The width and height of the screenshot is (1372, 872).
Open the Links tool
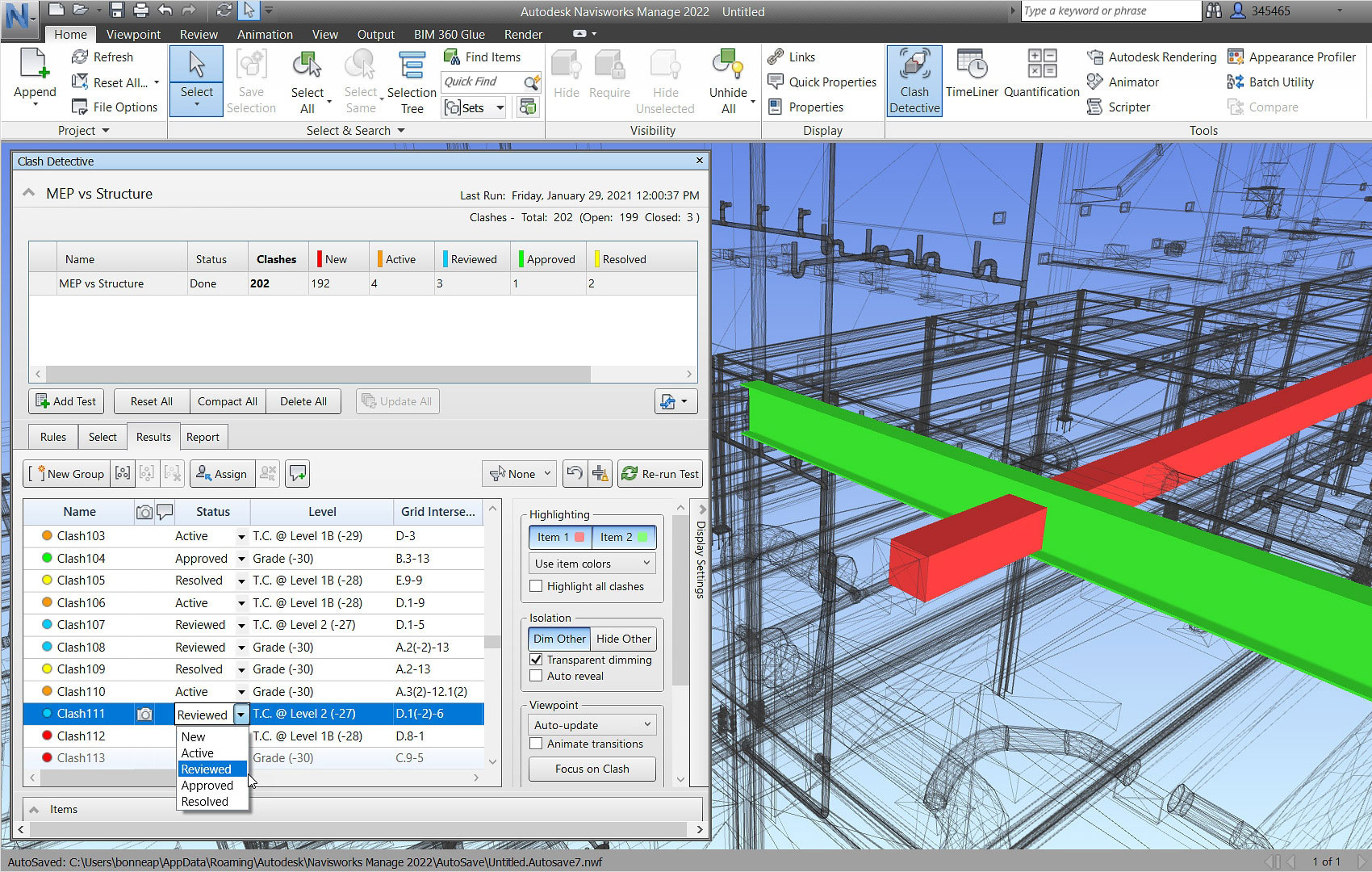pos(792,57)
